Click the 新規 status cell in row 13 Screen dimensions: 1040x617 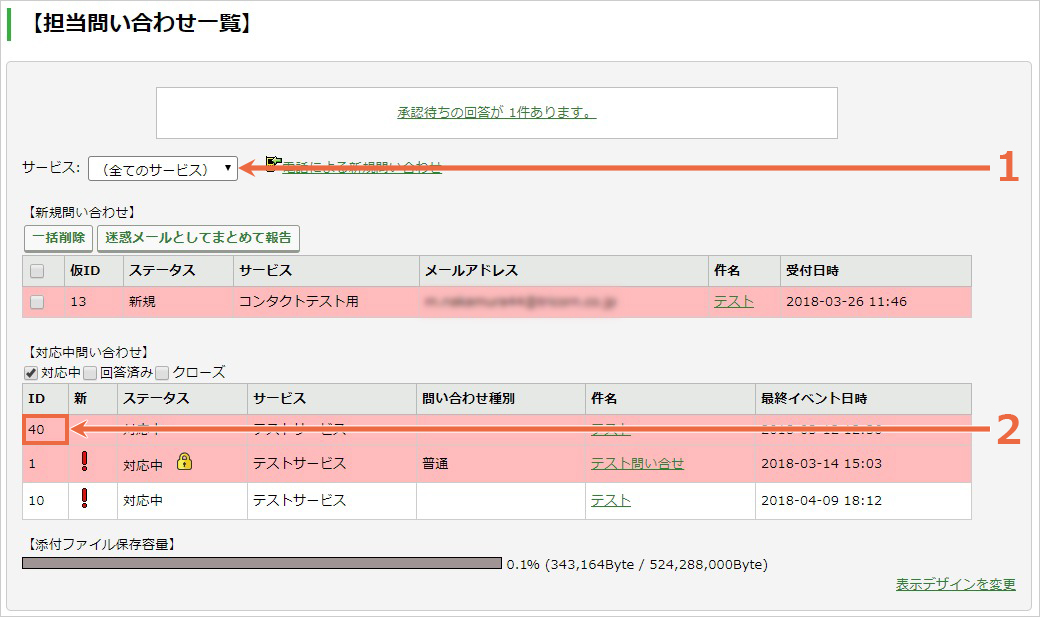coord(178,301)
